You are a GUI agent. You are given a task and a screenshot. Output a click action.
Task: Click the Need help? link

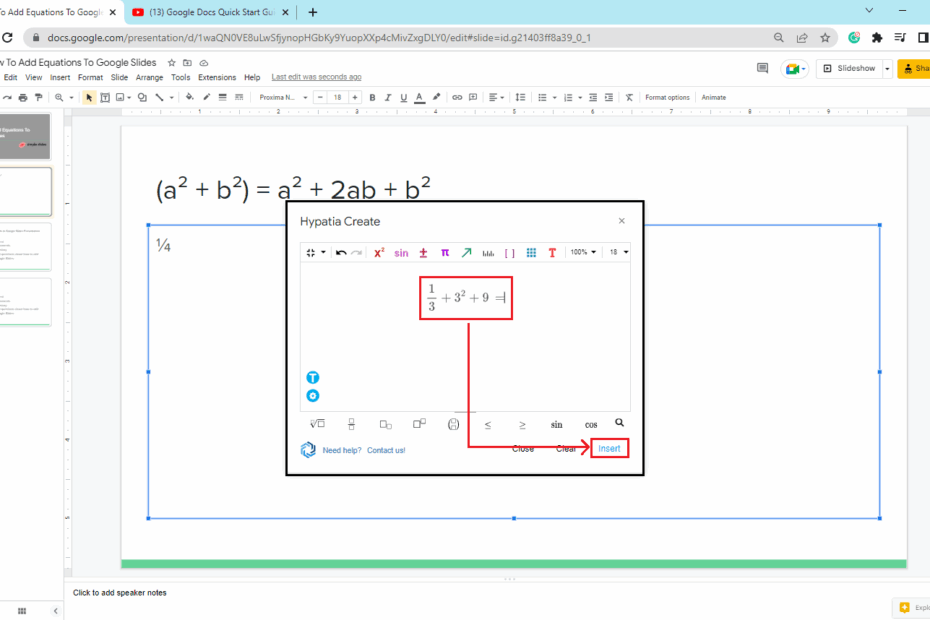pos(342,450)
